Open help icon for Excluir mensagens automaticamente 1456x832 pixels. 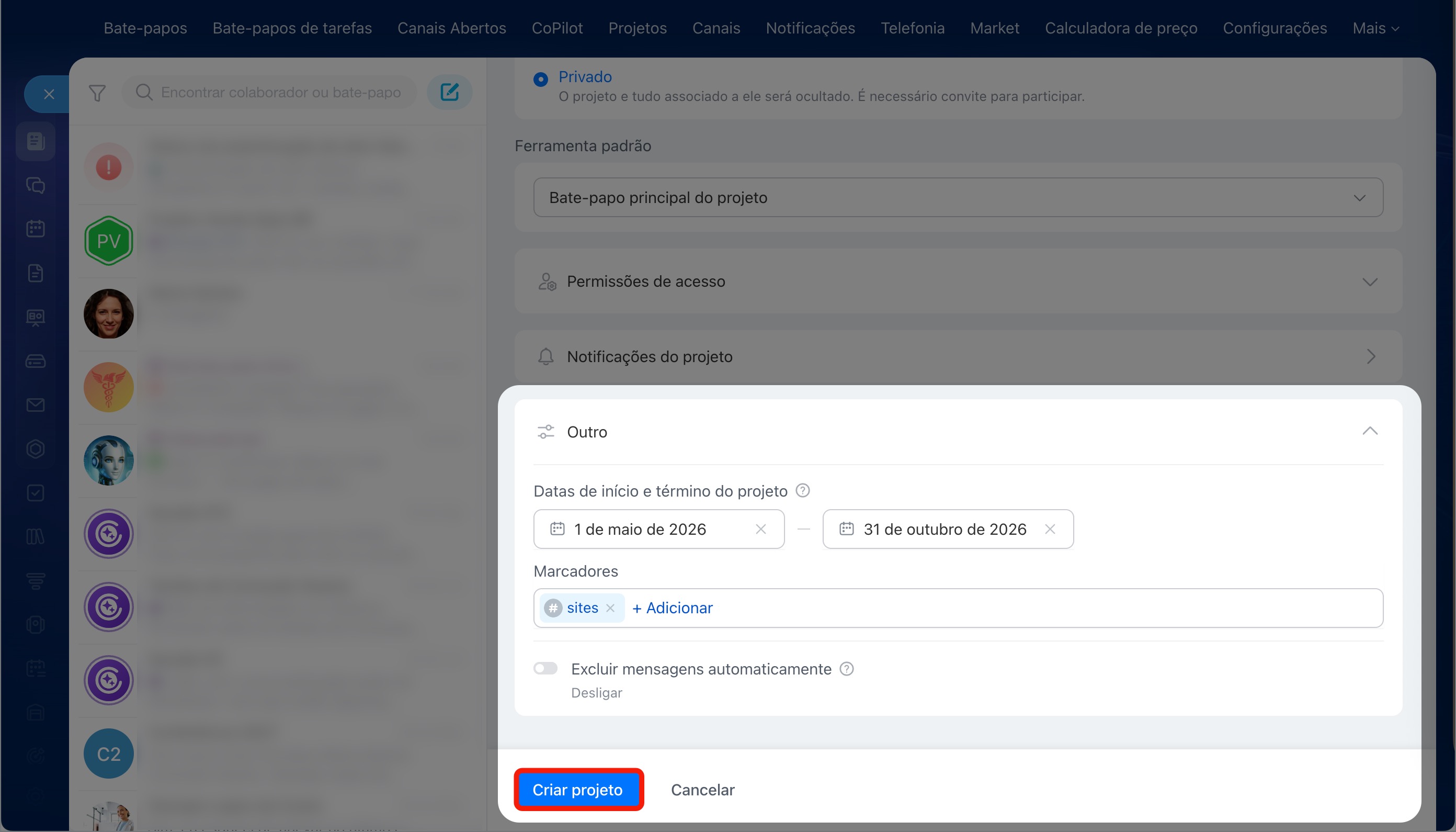point(847,669)
